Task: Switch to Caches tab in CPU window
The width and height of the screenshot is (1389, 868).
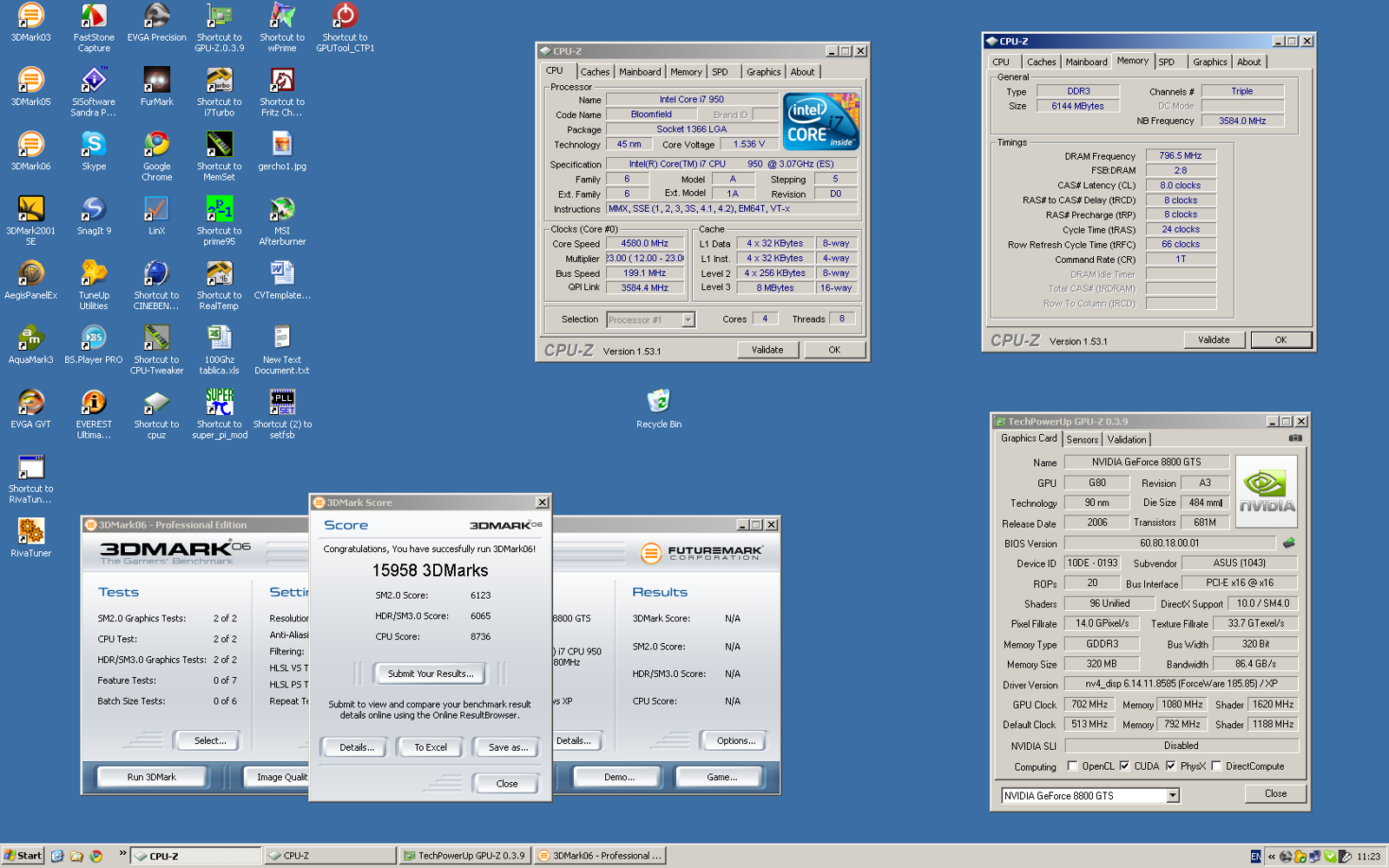Action: (595, 72)
